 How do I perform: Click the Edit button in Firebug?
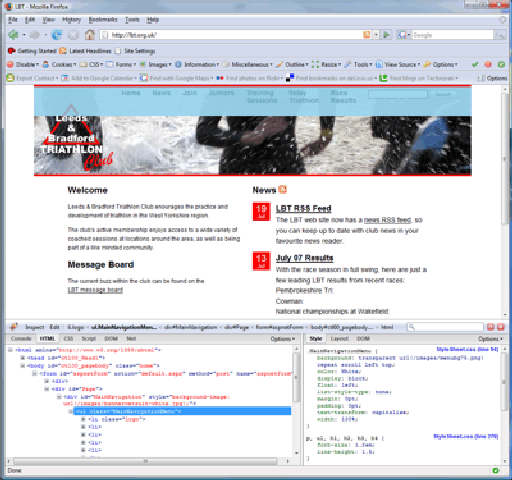click(x=54, y=327)
